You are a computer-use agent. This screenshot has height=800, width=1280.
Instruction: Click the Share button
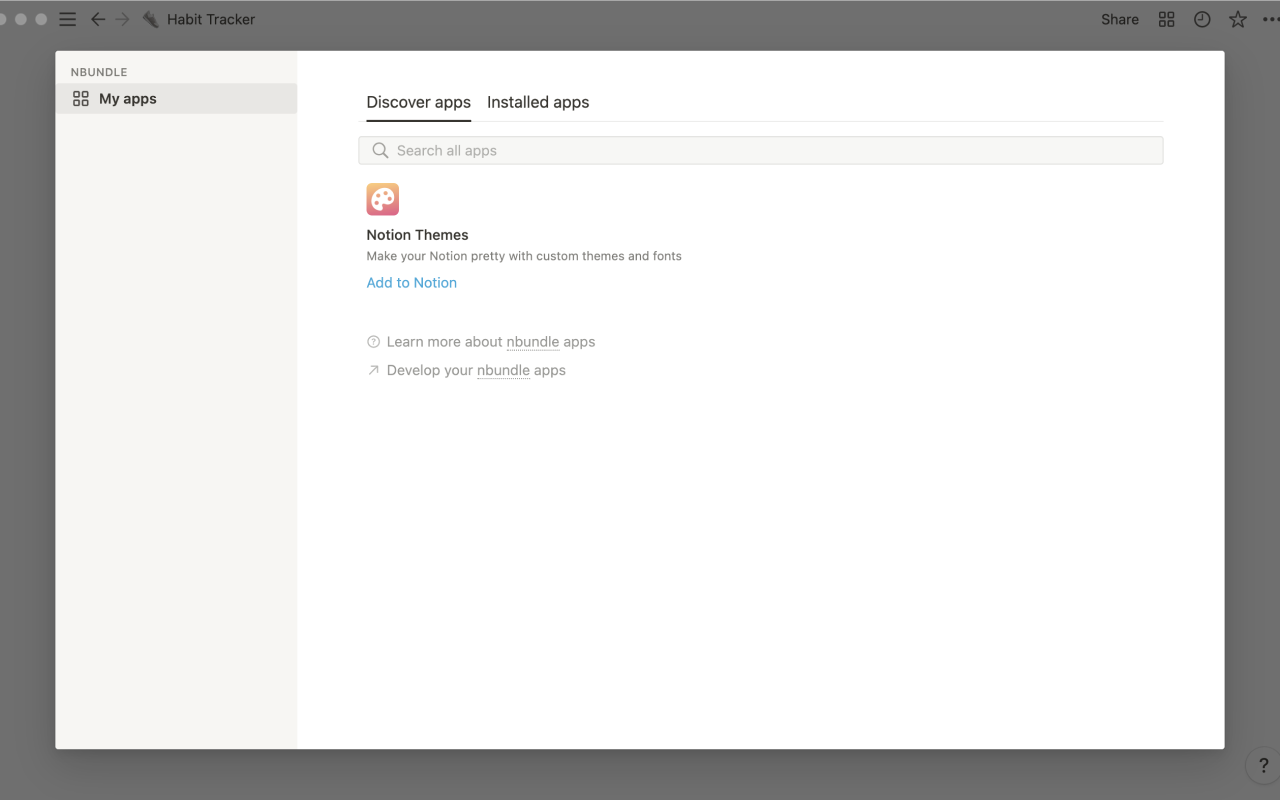[1120, 19]
